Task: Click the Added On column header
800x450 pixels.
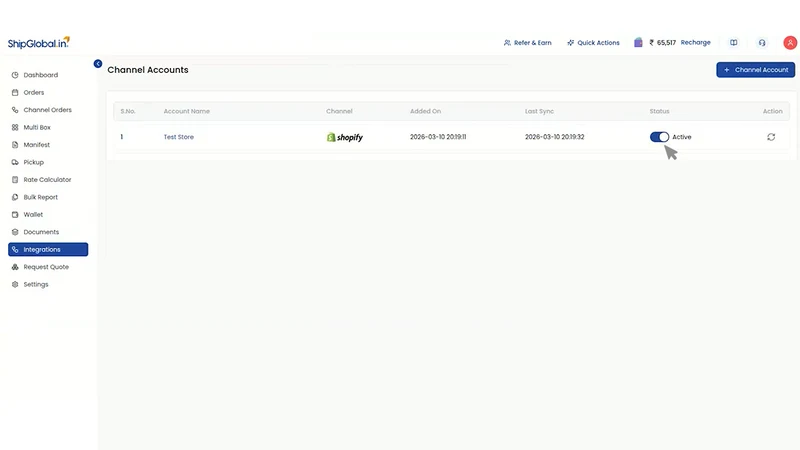Action: pos(426,111)
